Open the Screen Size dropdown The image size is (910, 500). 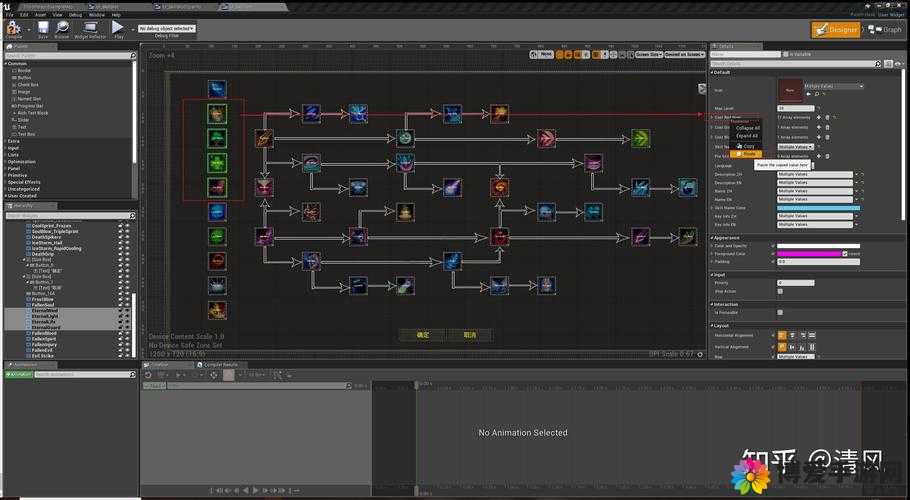[648, 55]
